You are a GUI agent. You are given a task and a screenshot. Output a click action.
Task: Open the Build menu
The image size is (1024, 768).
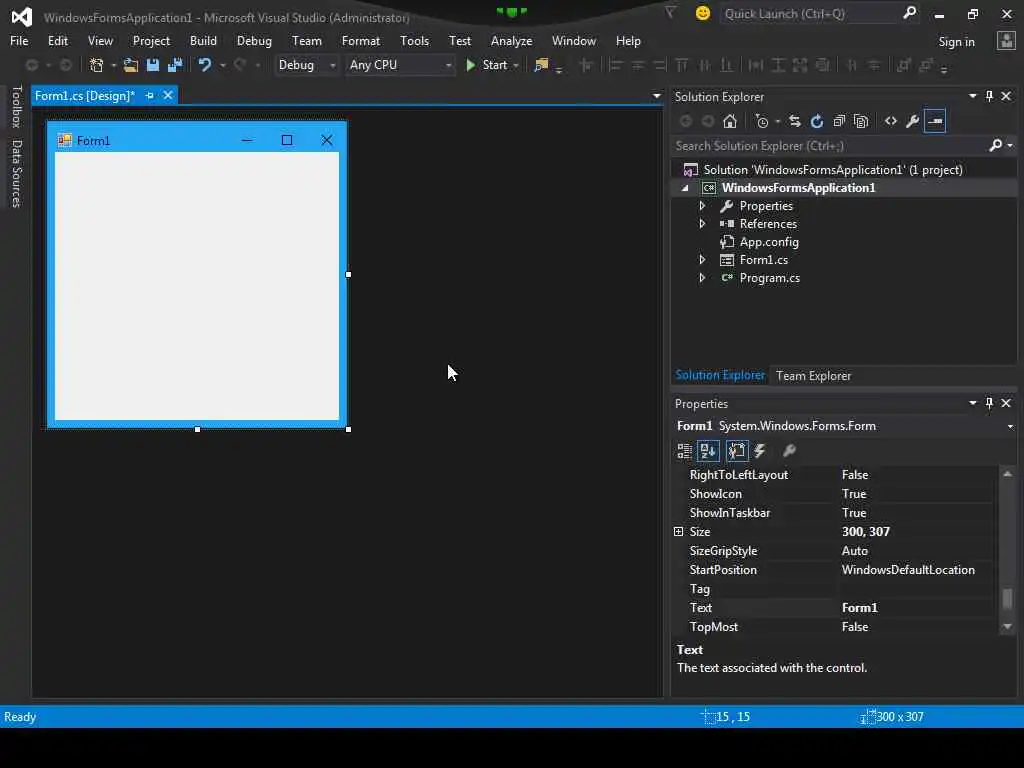[203, 40]
